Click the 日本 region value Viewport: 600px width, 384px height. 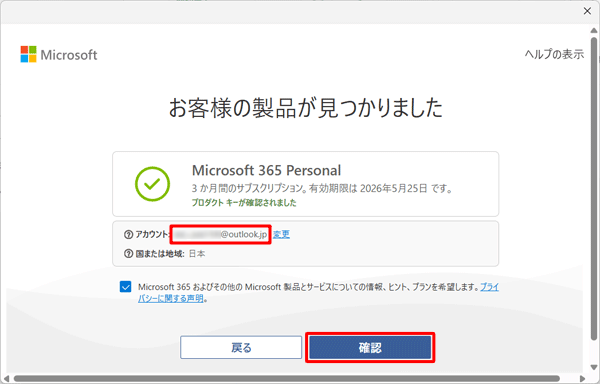[197, 254]
